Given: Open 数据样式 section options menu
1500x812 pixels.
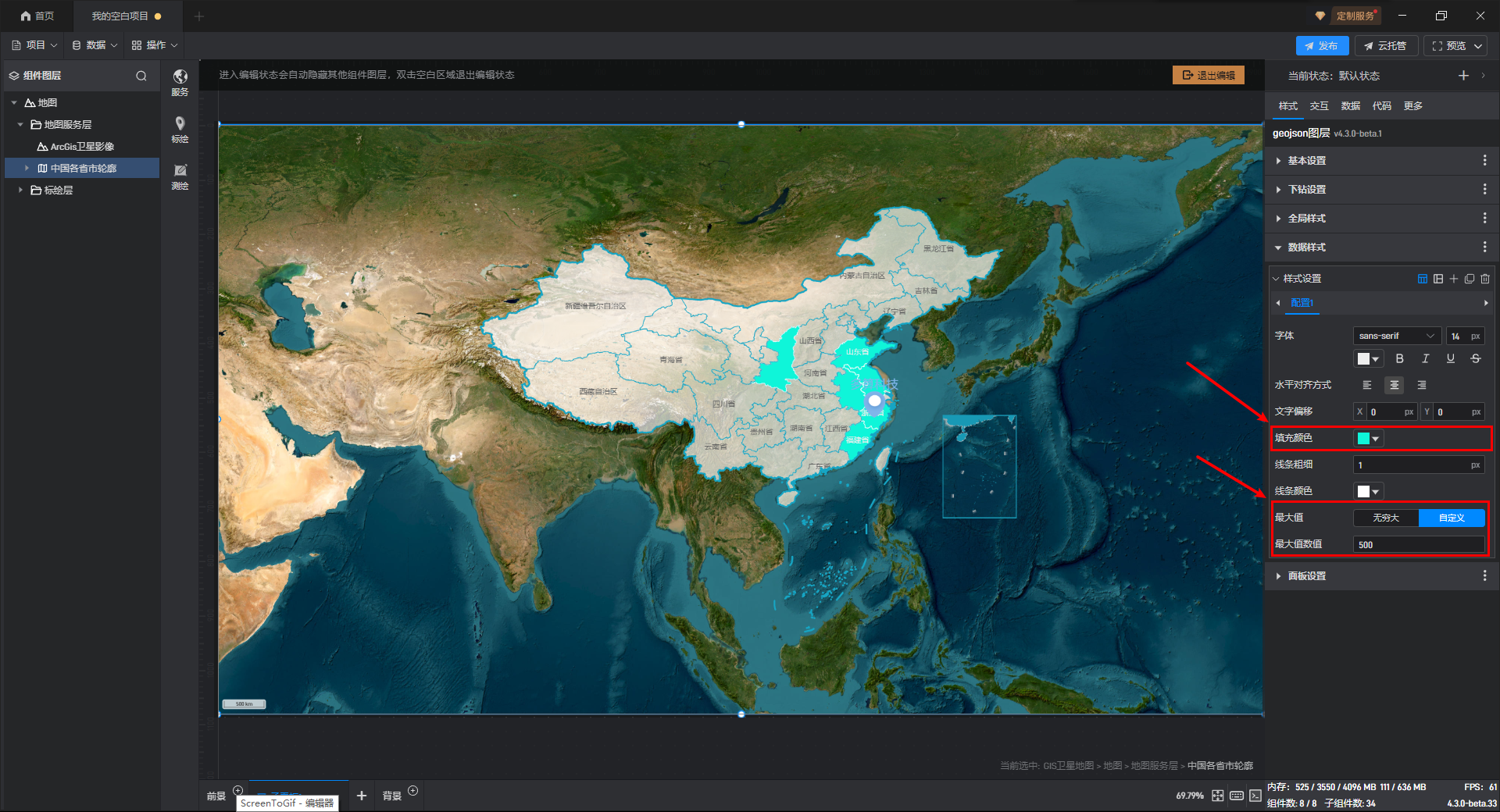Looking at the screenshot, I should (x=1484, y=248).
